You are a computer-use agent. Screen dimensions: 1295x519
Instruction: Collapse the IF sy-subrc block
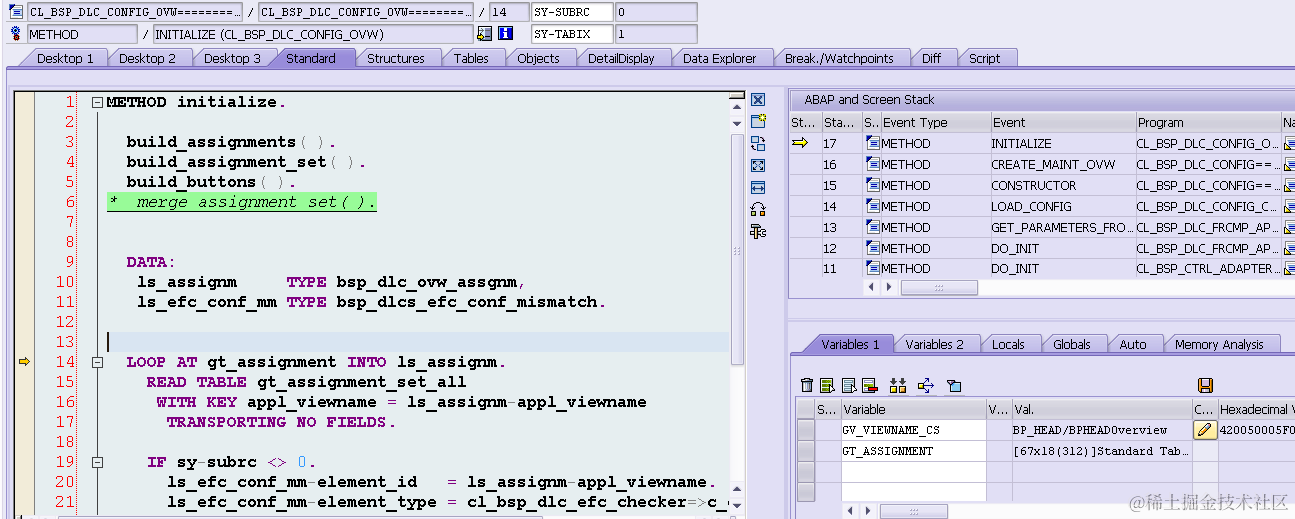[97, 462]
